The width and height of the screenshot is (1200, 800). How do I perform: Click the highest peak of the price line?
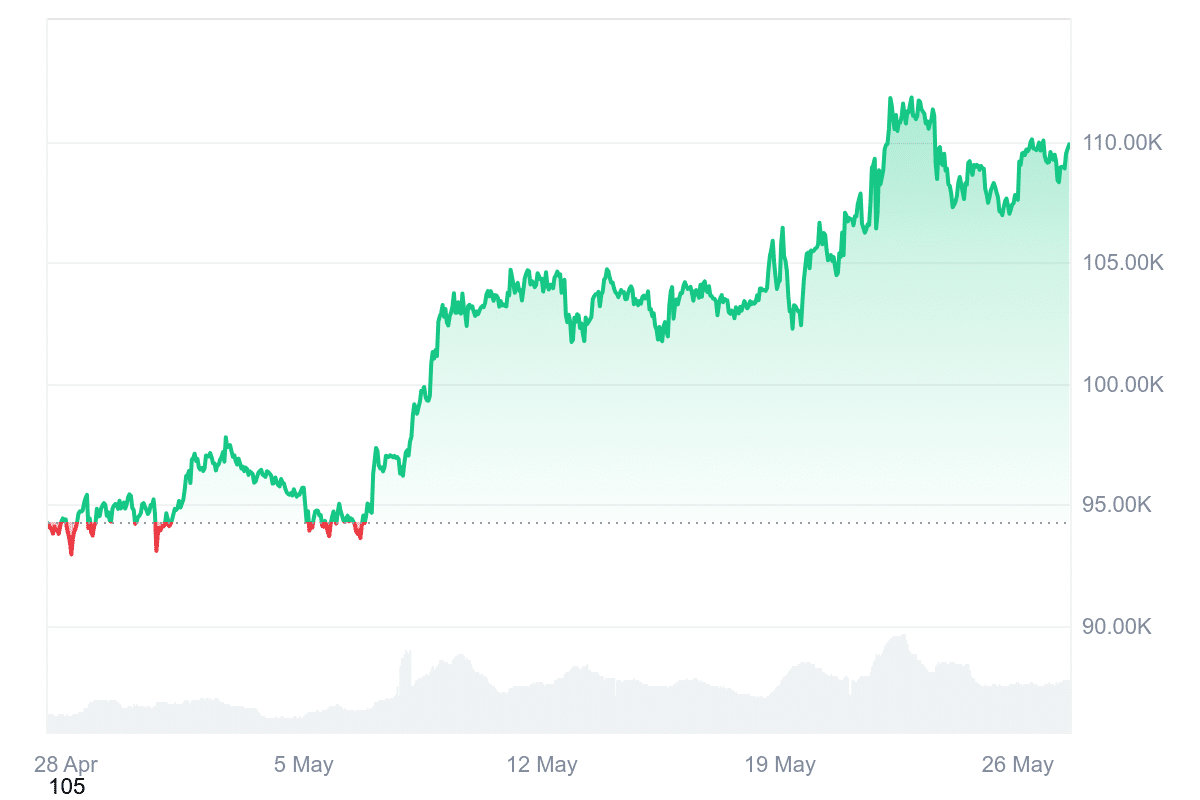pos(890,98)
